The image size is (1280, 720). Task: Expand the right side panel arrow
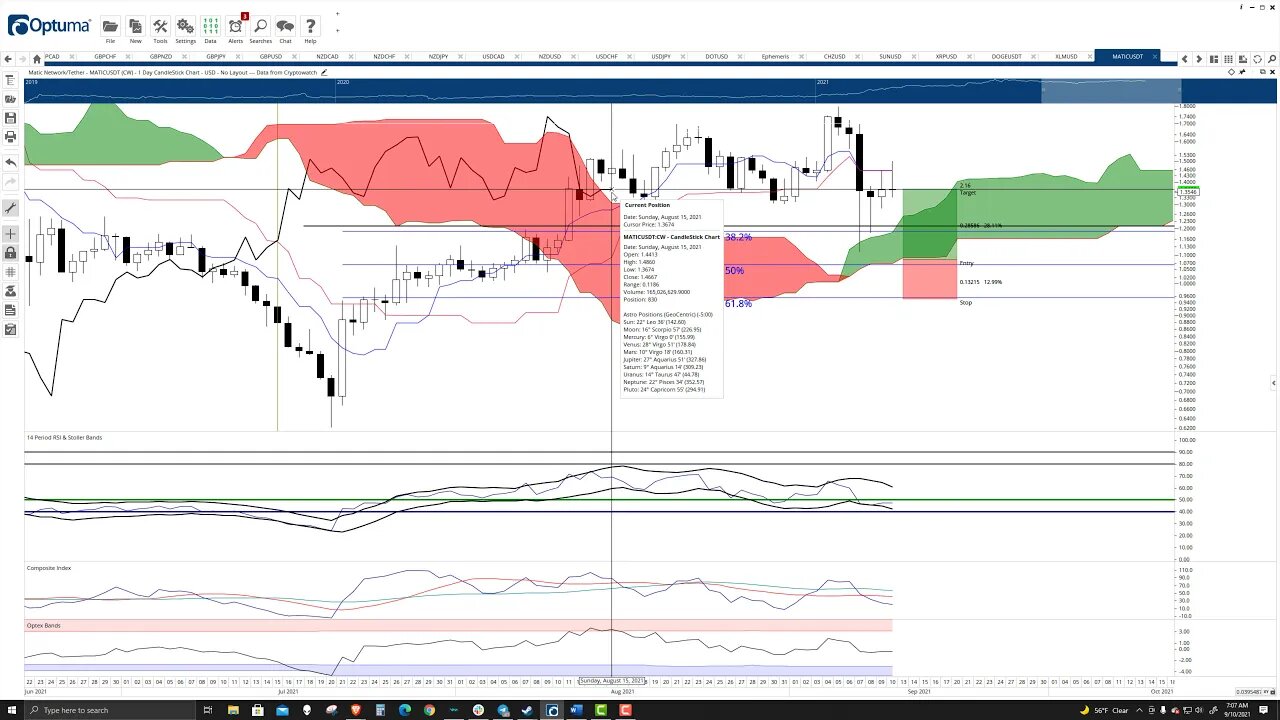tap(1273, 383)
